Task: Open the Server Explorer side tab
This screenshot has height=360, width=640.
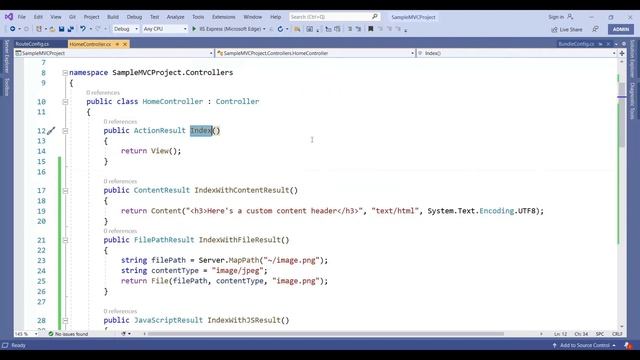Action: (6, 57)
